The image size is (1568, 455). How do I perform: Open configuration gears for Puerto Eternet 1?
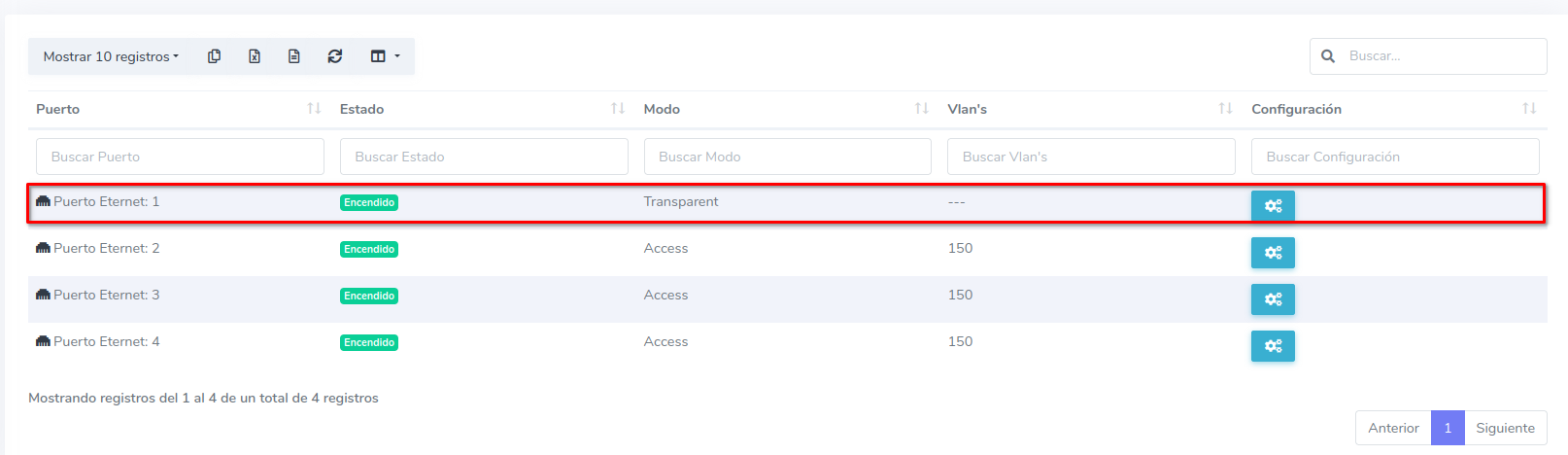(x=1273, y=206)
